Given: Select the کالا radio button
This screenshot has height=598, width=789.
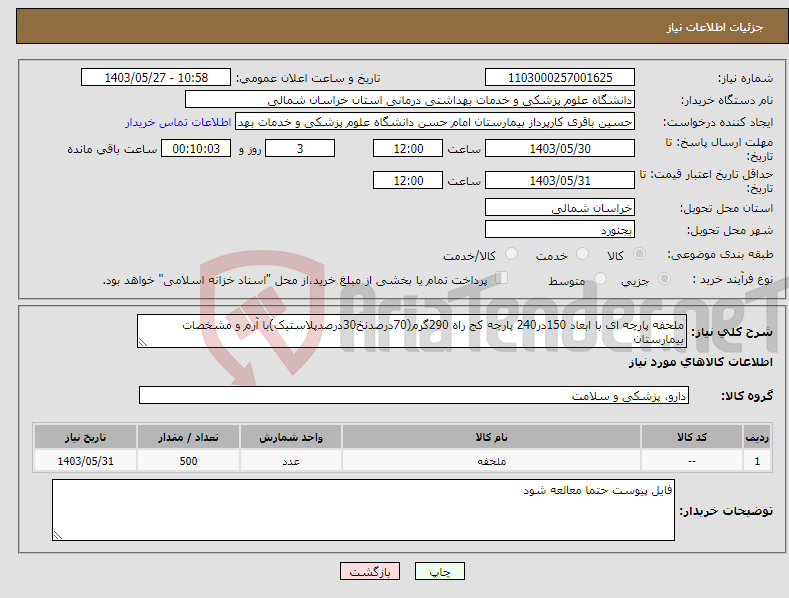Looking at the screenshot, I should (639, 254).
